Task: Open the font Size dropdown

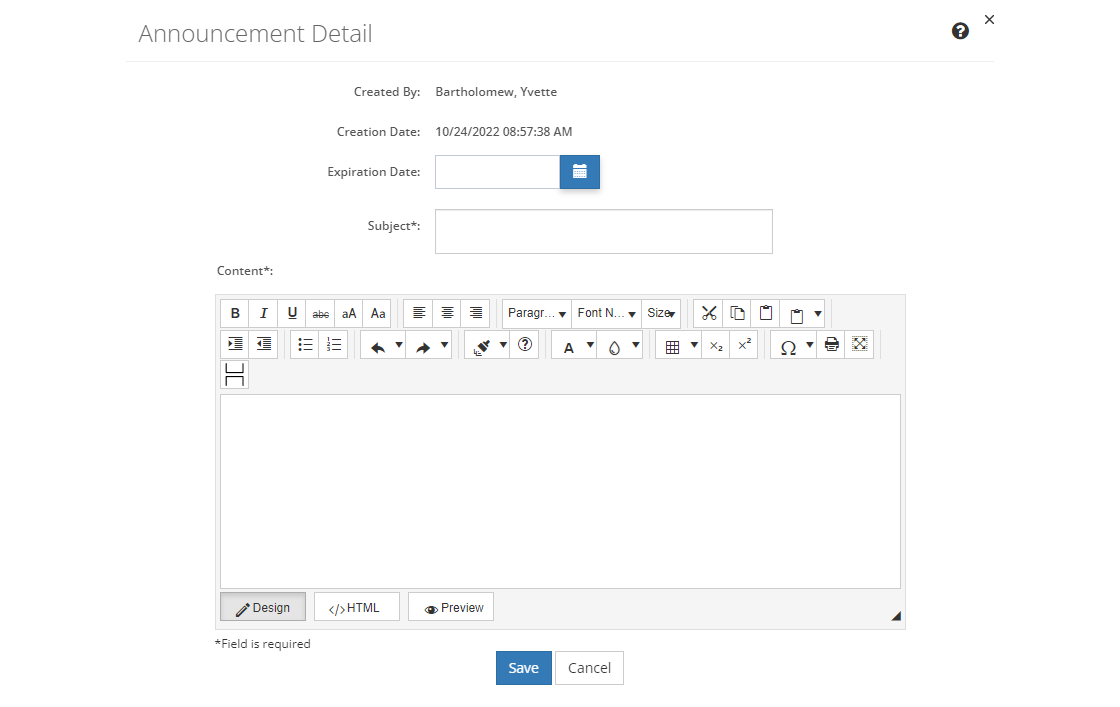Action: tap(661, 313)
